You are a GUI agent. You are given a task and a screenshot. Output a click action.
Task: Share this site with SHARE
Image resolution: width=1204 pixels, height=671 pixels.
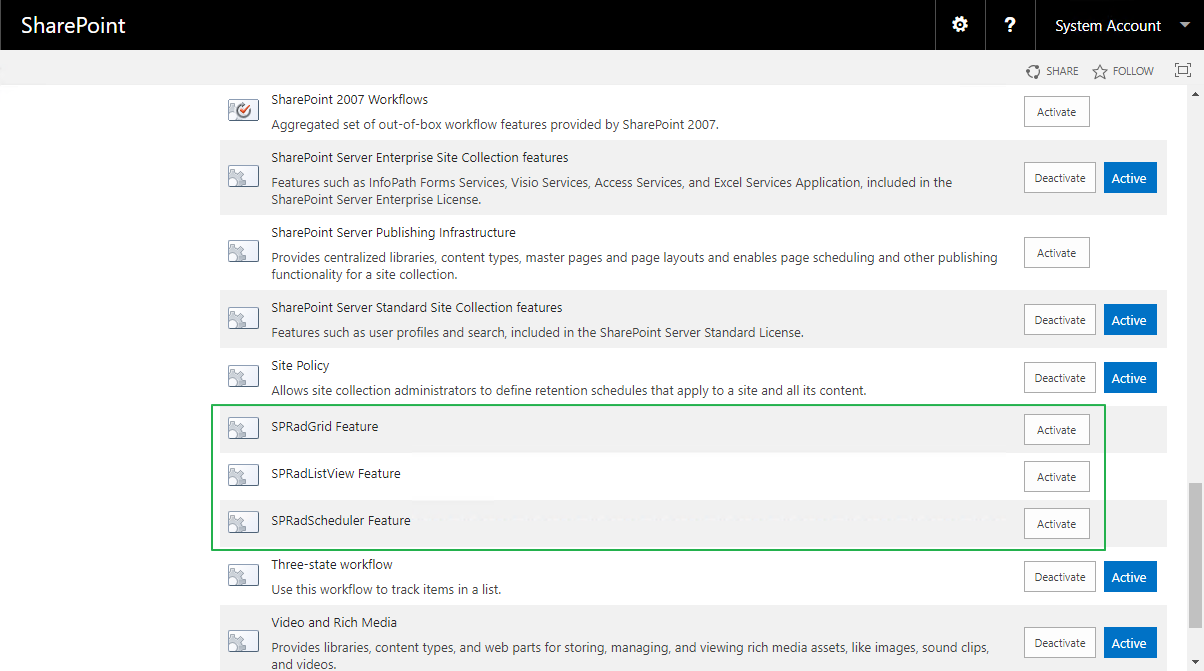tap(1052, 71)
